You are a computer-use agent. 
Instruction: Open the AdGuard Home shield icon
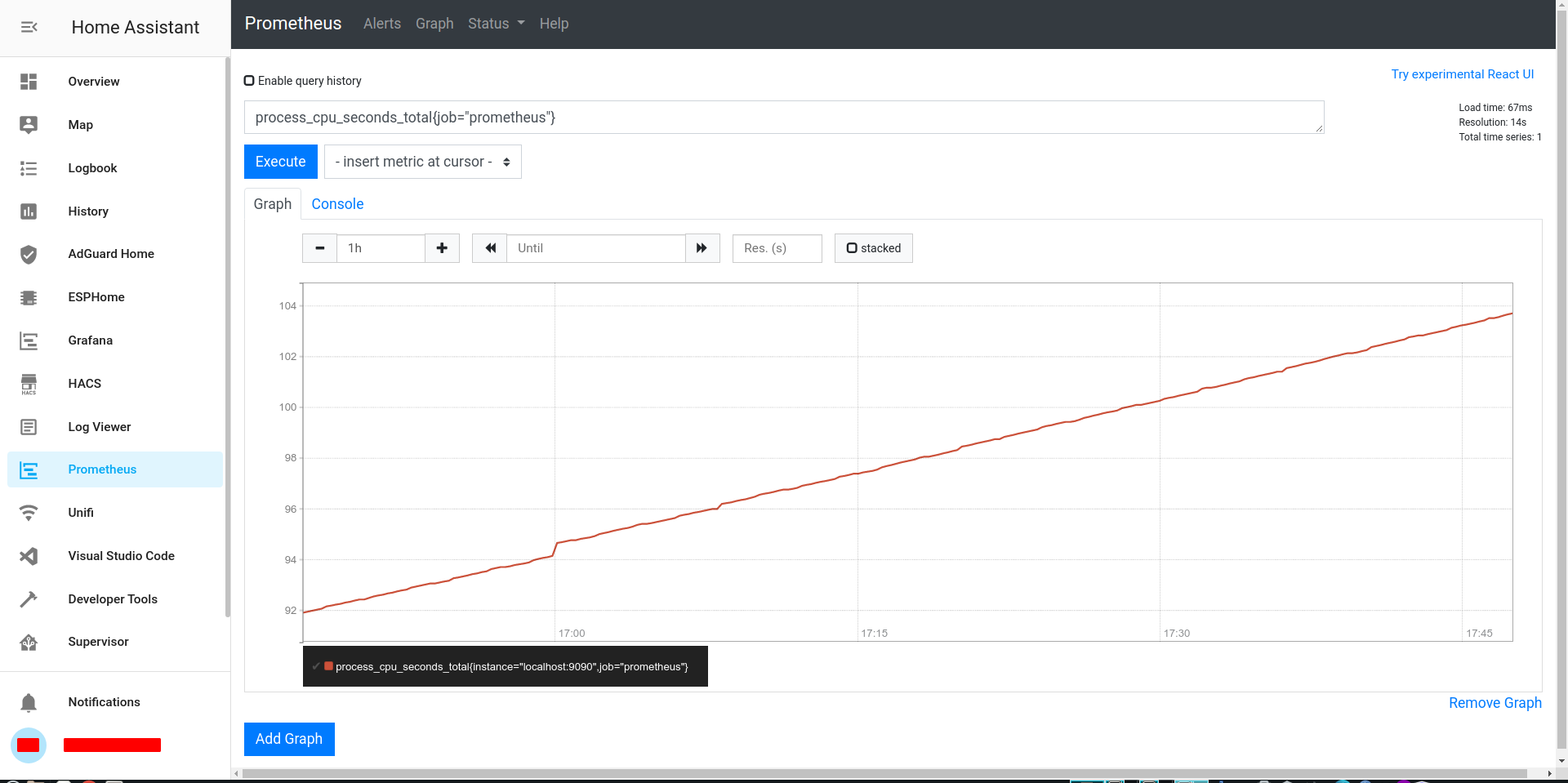click(29, 255)
